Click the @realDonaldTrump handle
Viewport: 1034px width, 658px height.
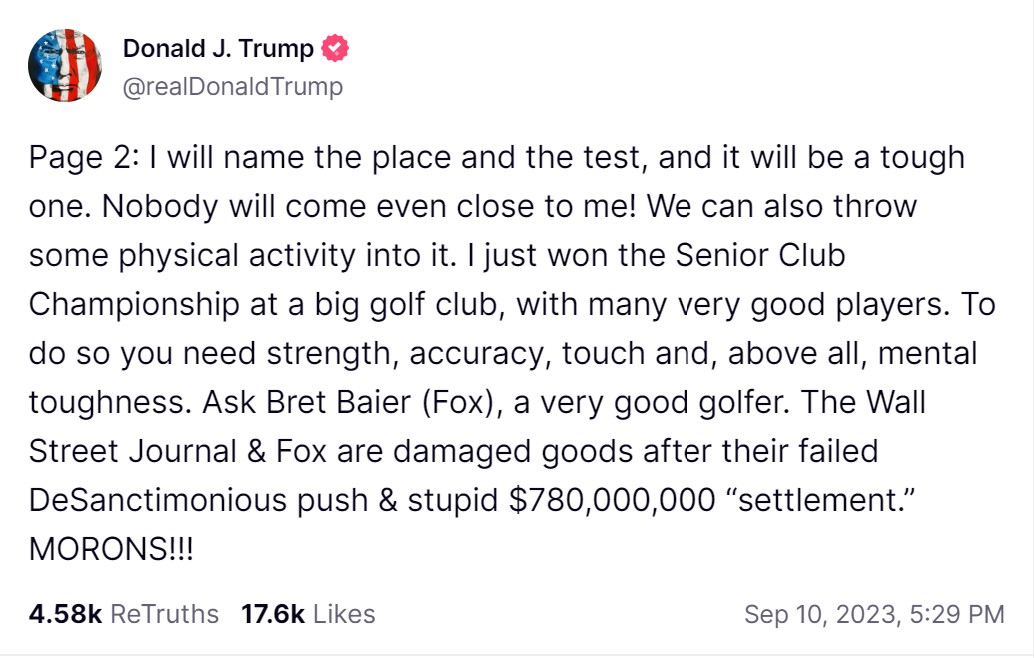click(x=232, y=87)
